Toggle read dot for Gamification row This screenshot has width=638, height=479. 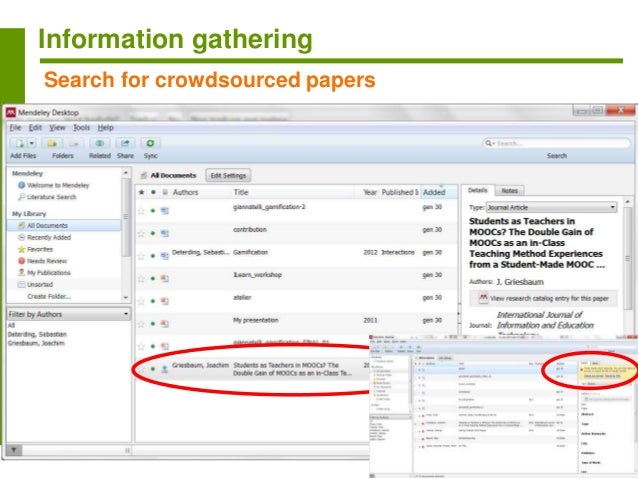point(153,256)
